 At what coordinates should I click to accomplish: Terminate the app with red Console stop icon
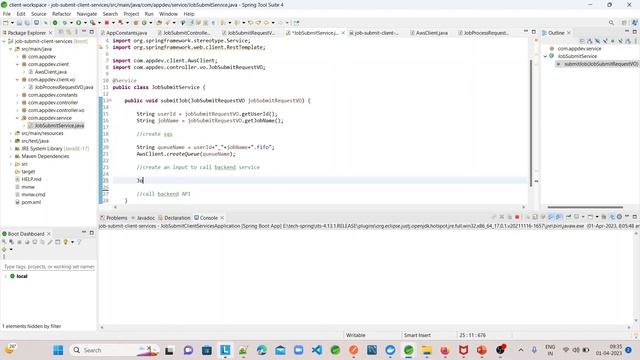(x=517, y=217)
